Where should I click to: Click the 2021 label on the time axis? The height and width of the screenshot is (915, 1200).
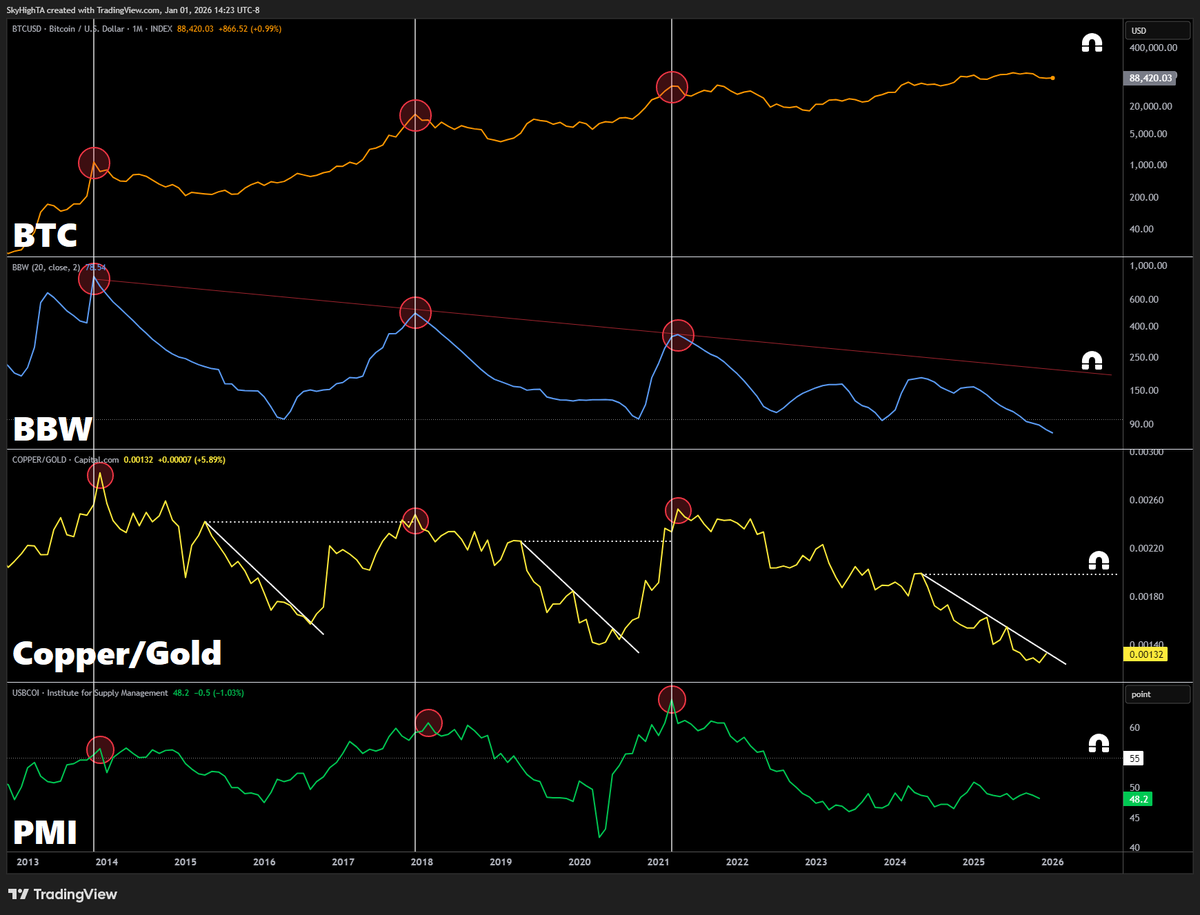(x=659, y=861)
